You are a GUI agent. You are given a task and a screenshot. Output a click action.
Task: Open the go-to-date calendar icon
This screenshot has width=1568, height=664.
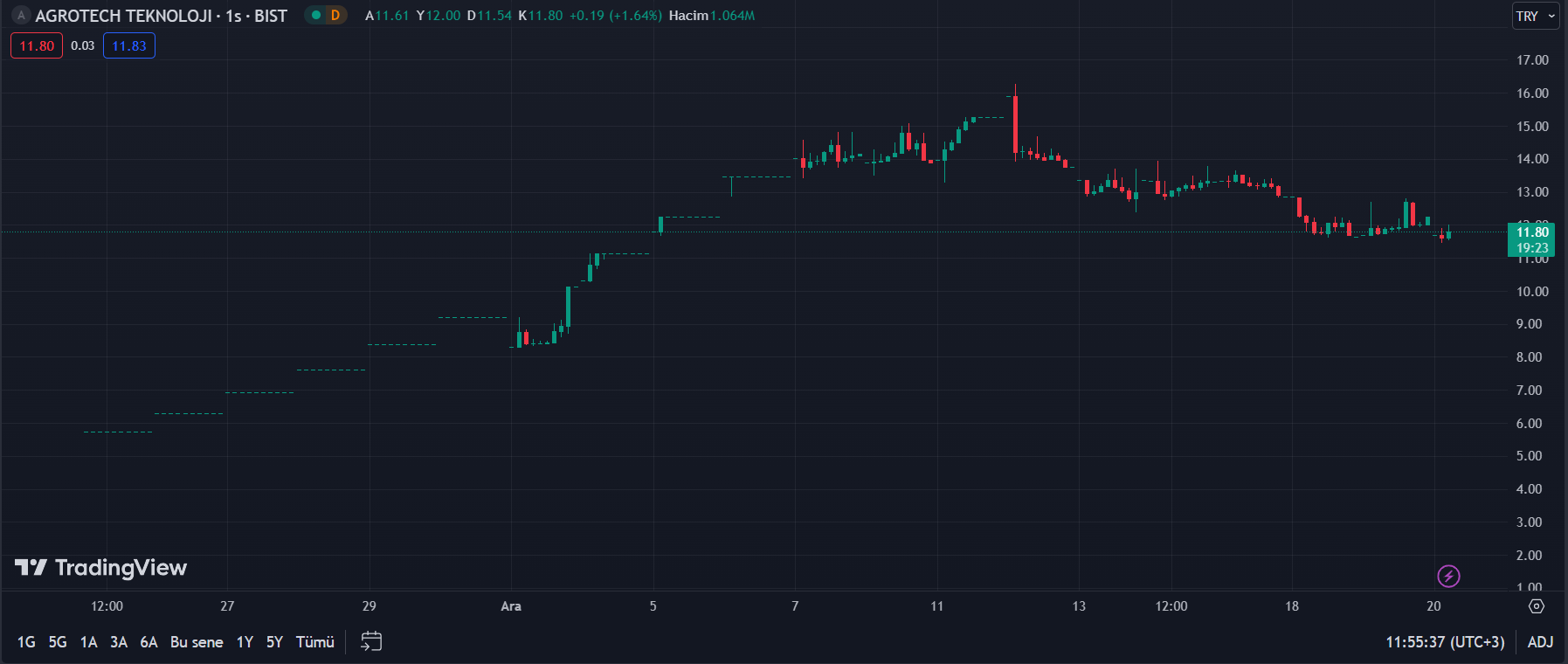click(x=371, y=641)
